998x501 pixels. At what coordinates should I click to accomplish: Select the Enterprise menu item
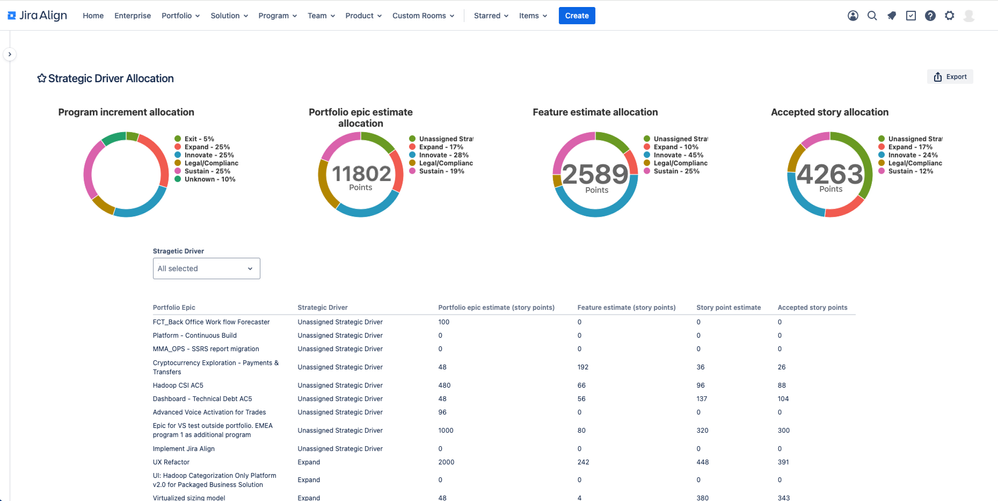point(132,16)
